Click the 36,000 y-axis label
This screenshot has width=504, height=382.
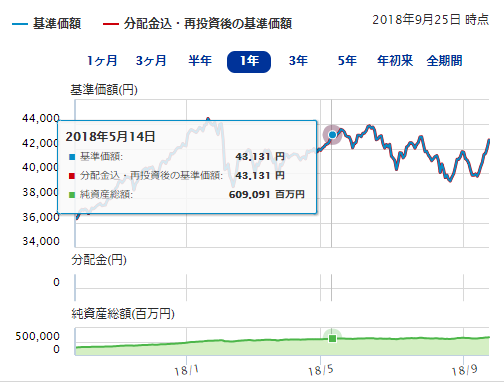click(41, 217)
